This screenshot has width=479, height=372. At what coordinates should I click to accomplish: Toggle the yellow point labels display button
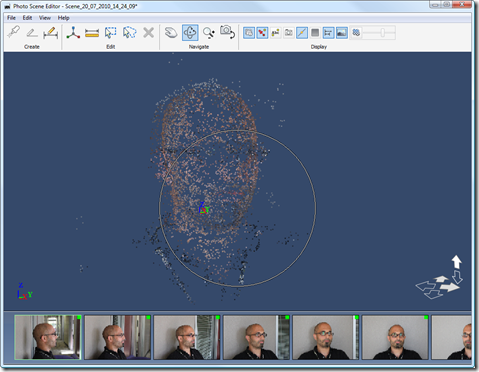click(275, 33)
